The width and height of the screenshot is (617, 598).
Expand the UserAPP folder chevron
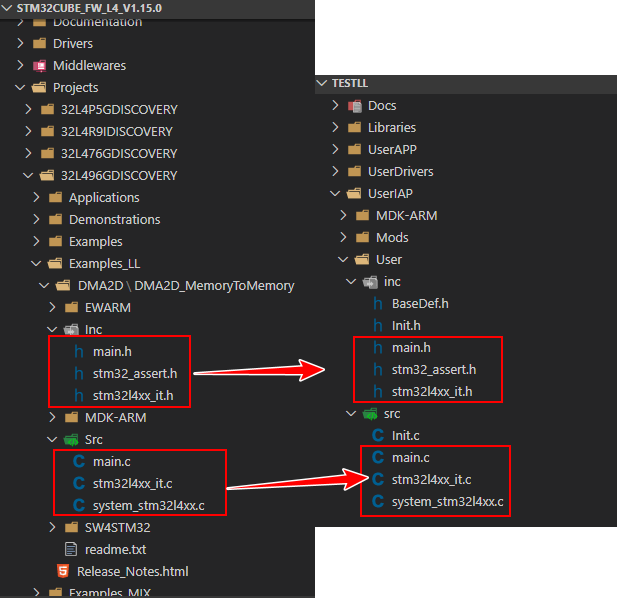point(335,150)
